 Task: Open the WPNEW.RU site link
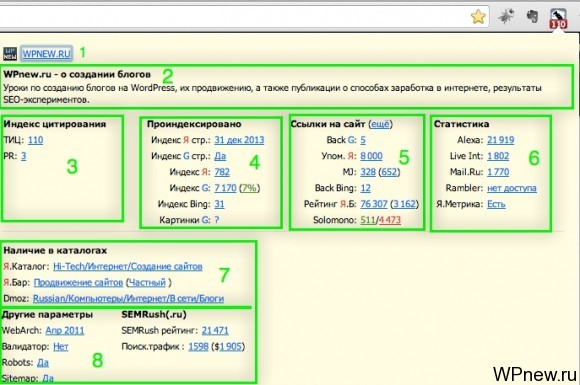(x=46, y=54)
